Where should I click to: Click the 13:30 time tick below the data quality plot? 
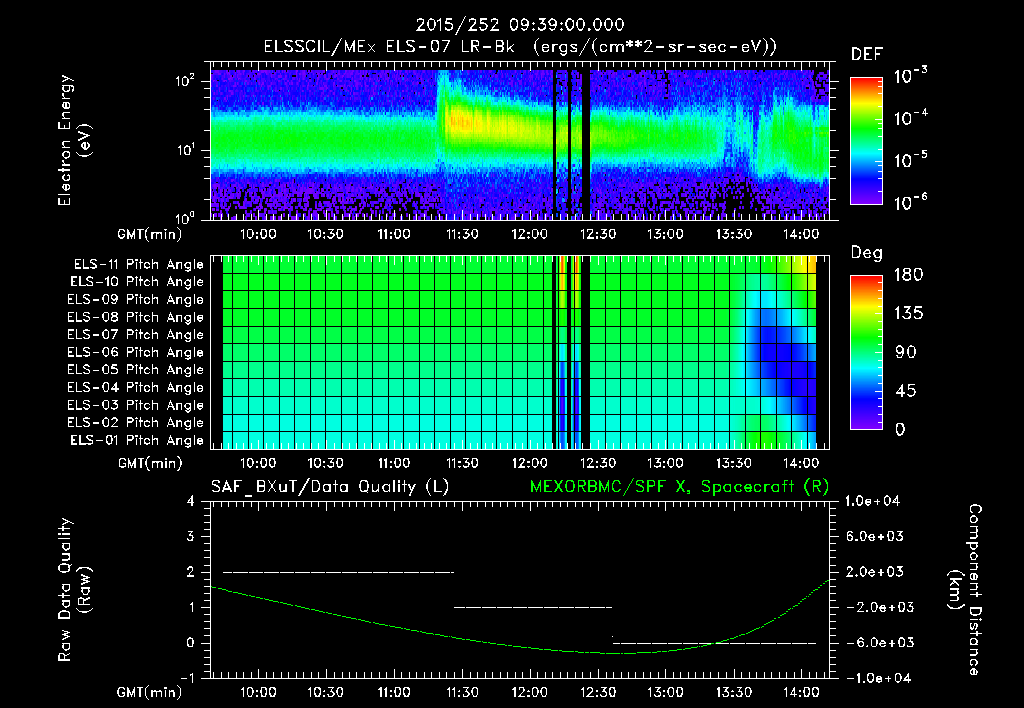[x=733, y=692]
